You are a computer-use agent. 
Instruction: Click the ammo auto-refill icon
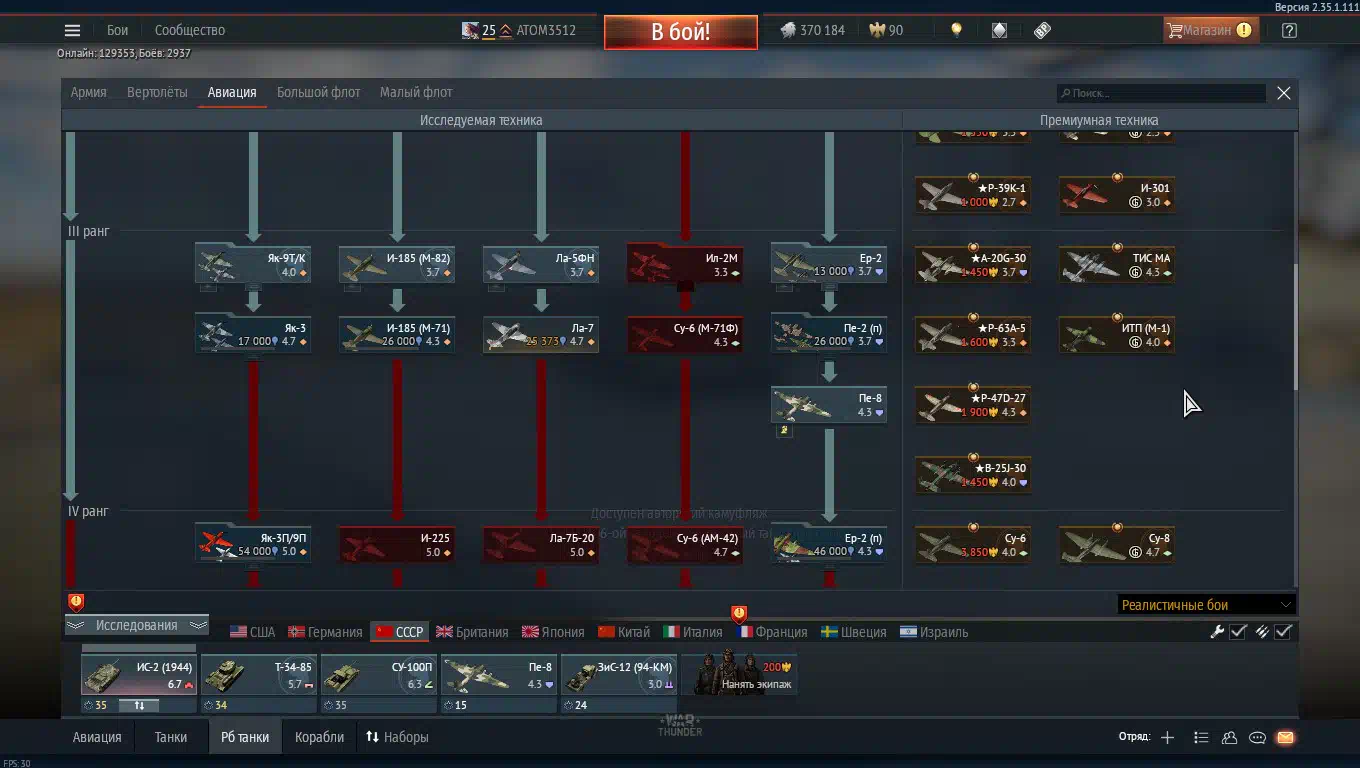(1262, 631)
